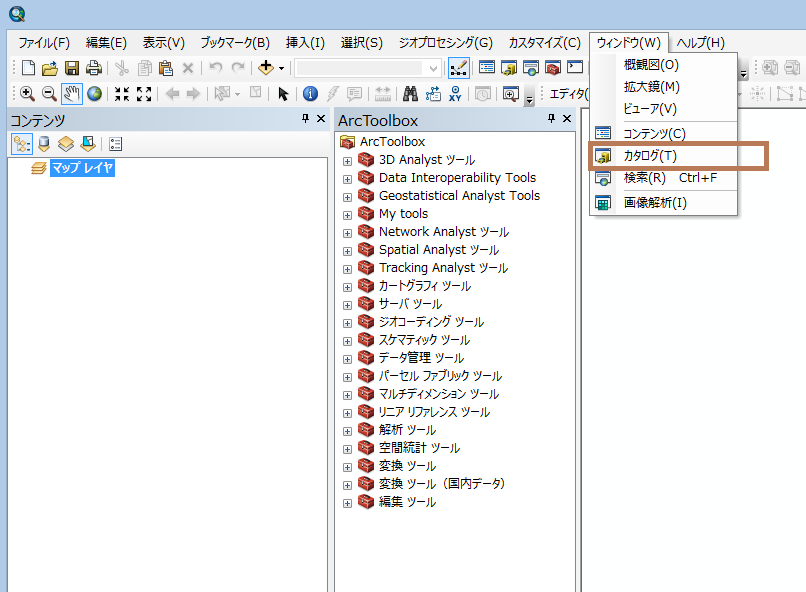Open Add Data dropdown arrow

coord(281,68)
